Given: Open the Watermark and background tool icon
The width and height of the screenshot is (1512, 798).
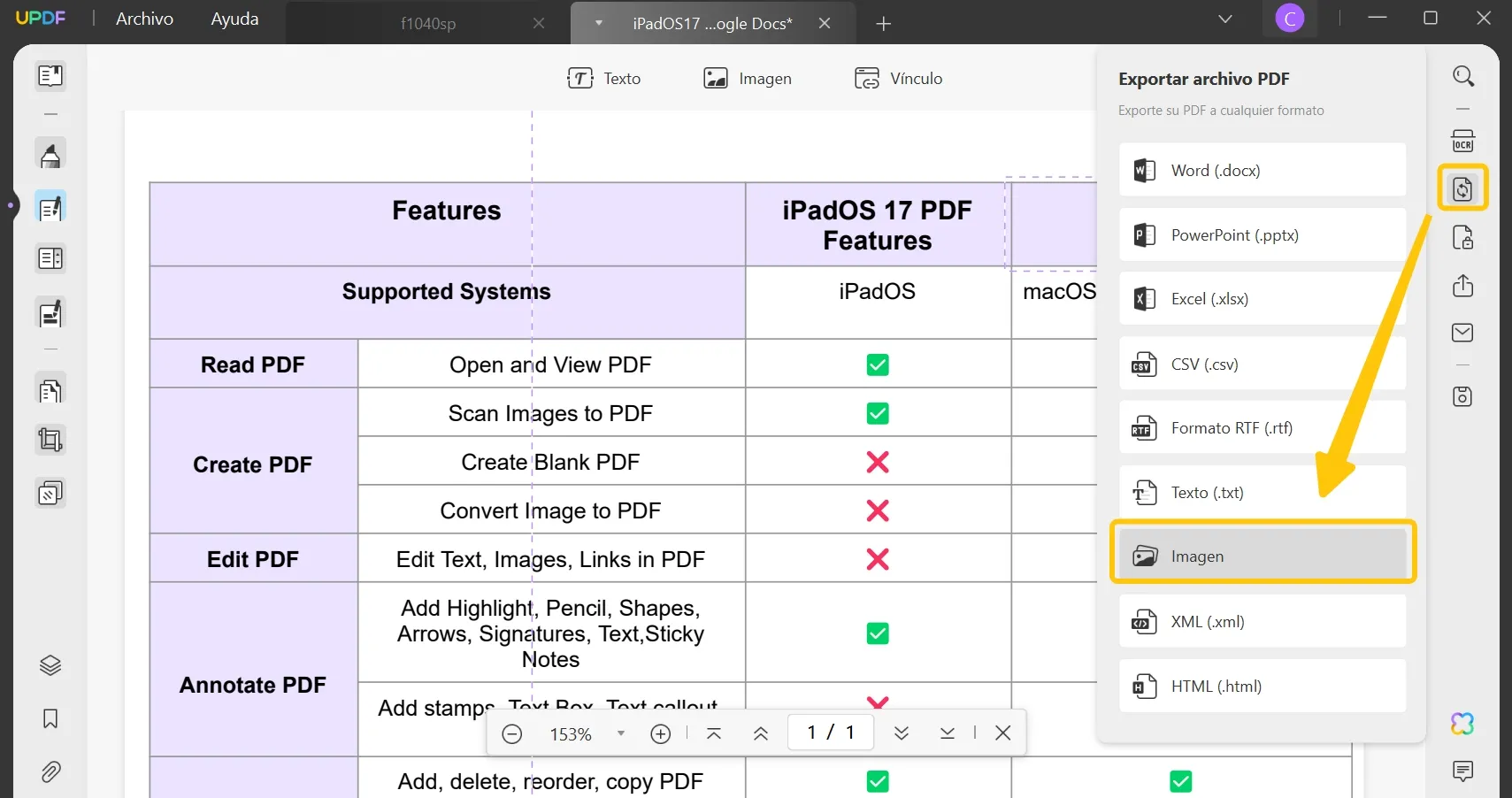Looking at the screenshot, I should click(x=50, y=493).
